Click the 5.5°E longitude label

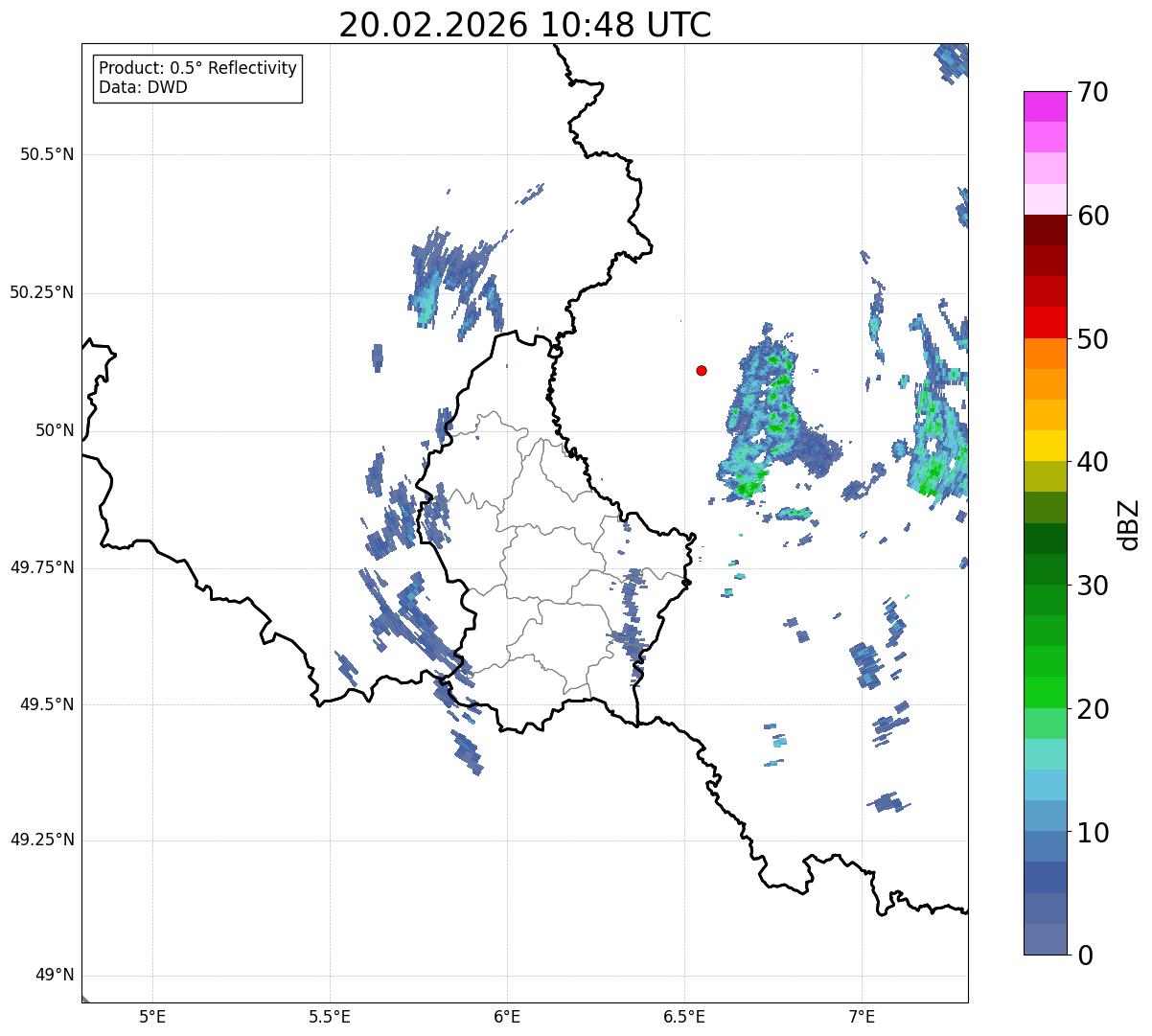click(x=330, y=1016)
